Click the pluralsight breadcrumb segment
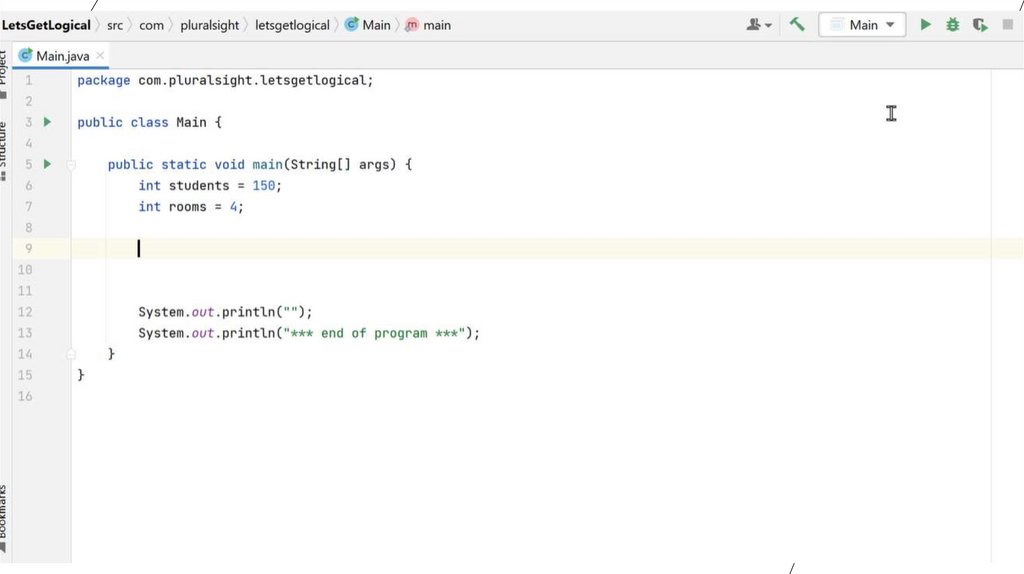Image resolution: width=1024 pixels, height=574 pixels. point(209,25)
